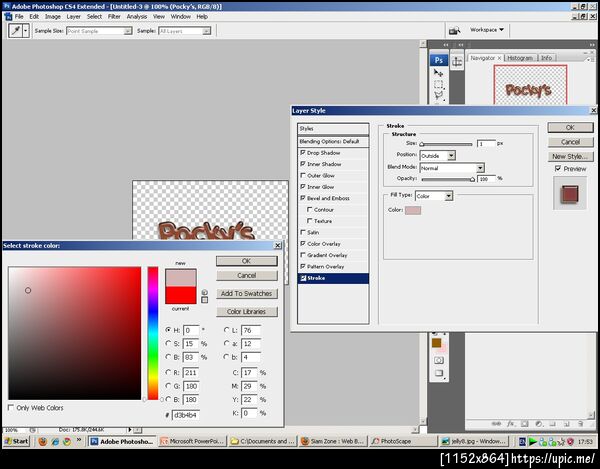Enable the Satin checkbox

point(303,232)
